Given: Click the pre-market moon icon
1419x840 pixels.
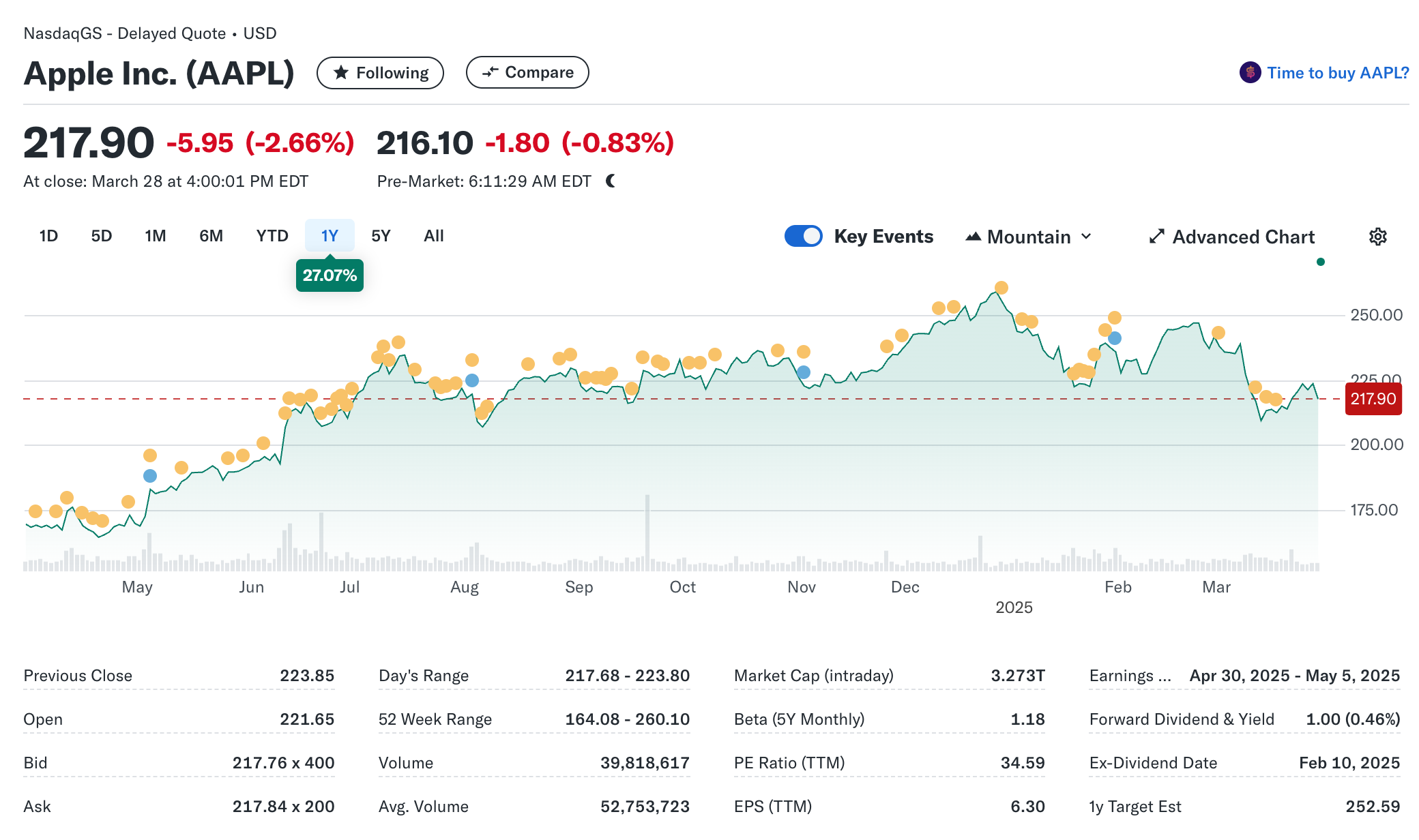Looking at the screenshot, I should 611,181.
